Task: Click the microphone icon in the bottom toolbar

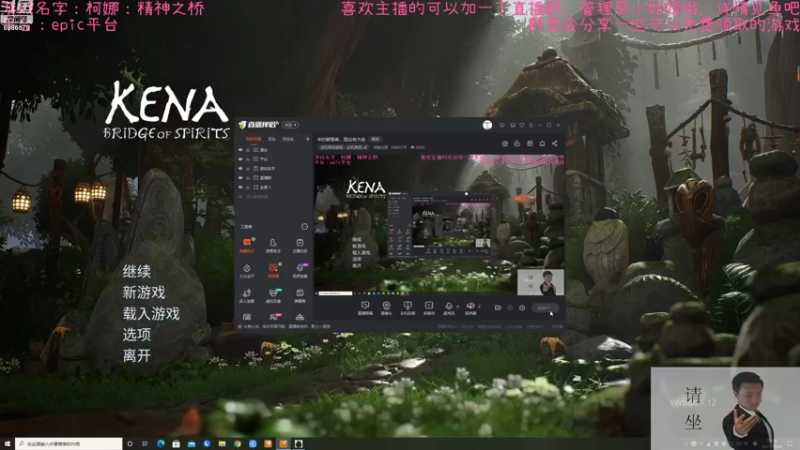Action: coord(449,308)
